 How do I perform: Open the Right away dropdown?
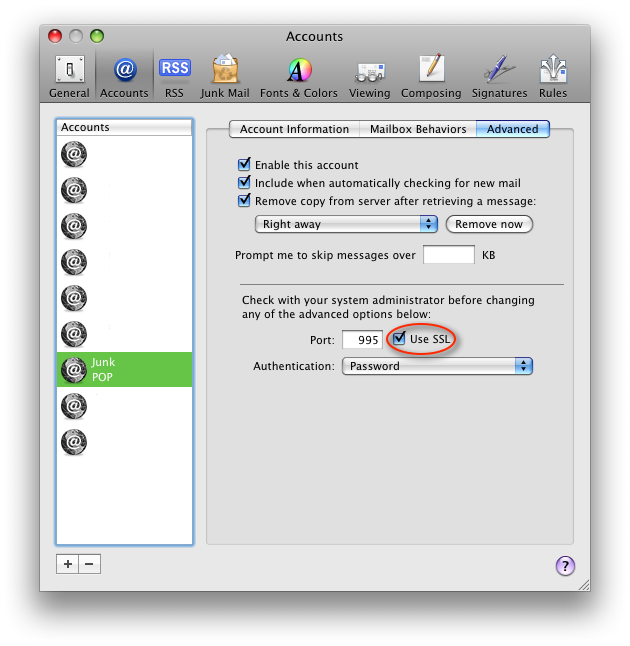[346, 224]
